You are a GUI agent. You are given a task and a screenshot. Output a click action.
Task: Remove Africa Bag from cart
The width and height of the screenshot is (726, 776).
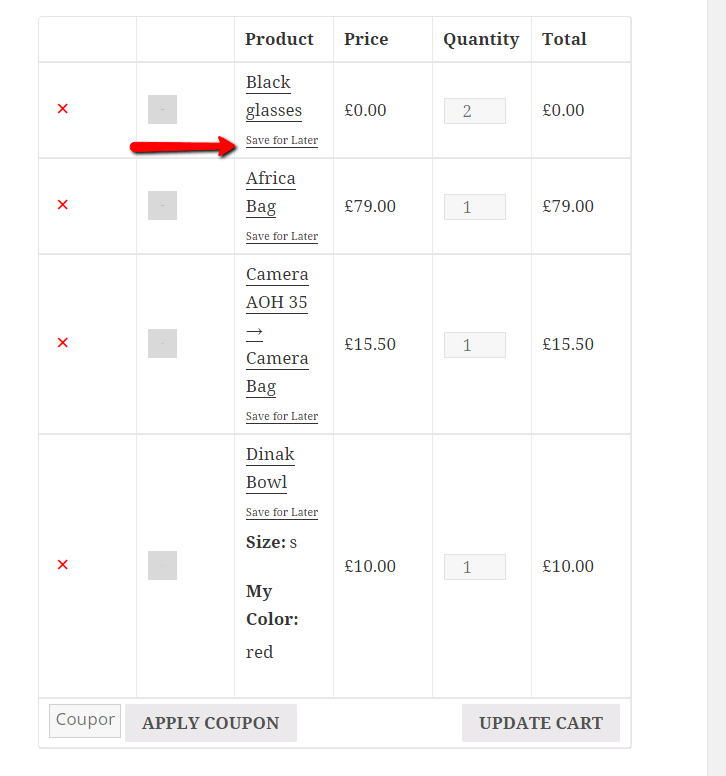pos(62,205)
